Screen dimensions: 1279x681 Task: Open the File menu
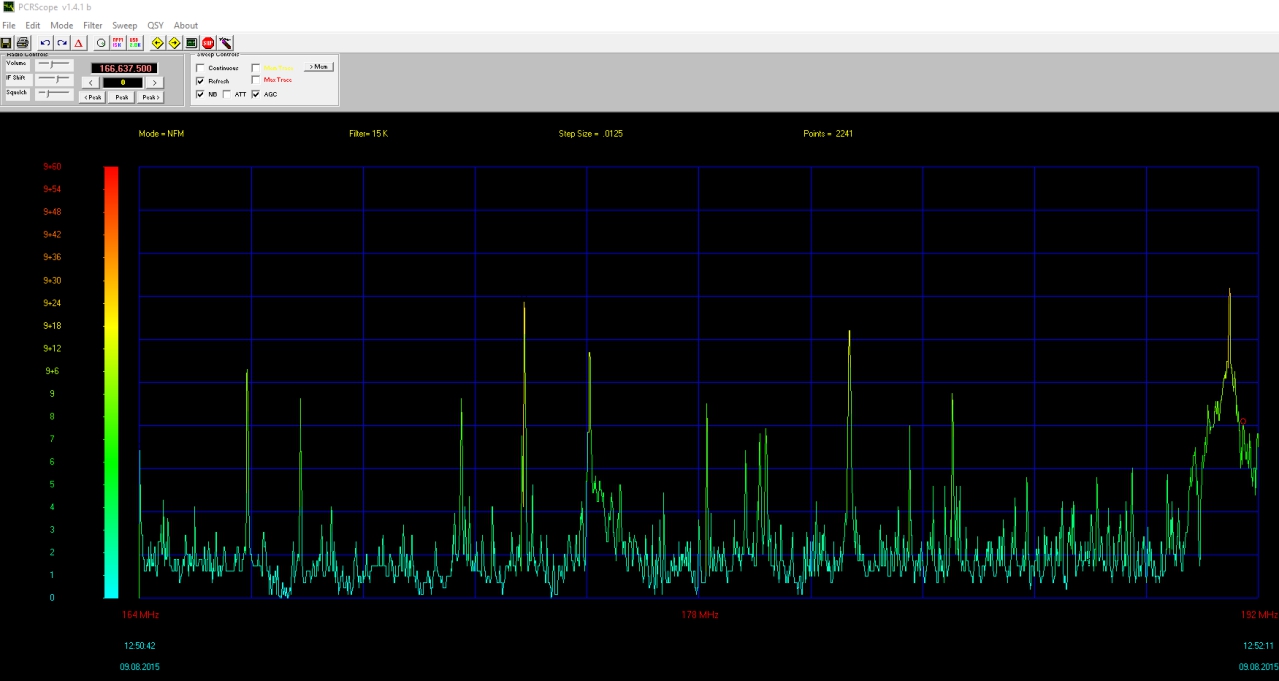[8, 25]
